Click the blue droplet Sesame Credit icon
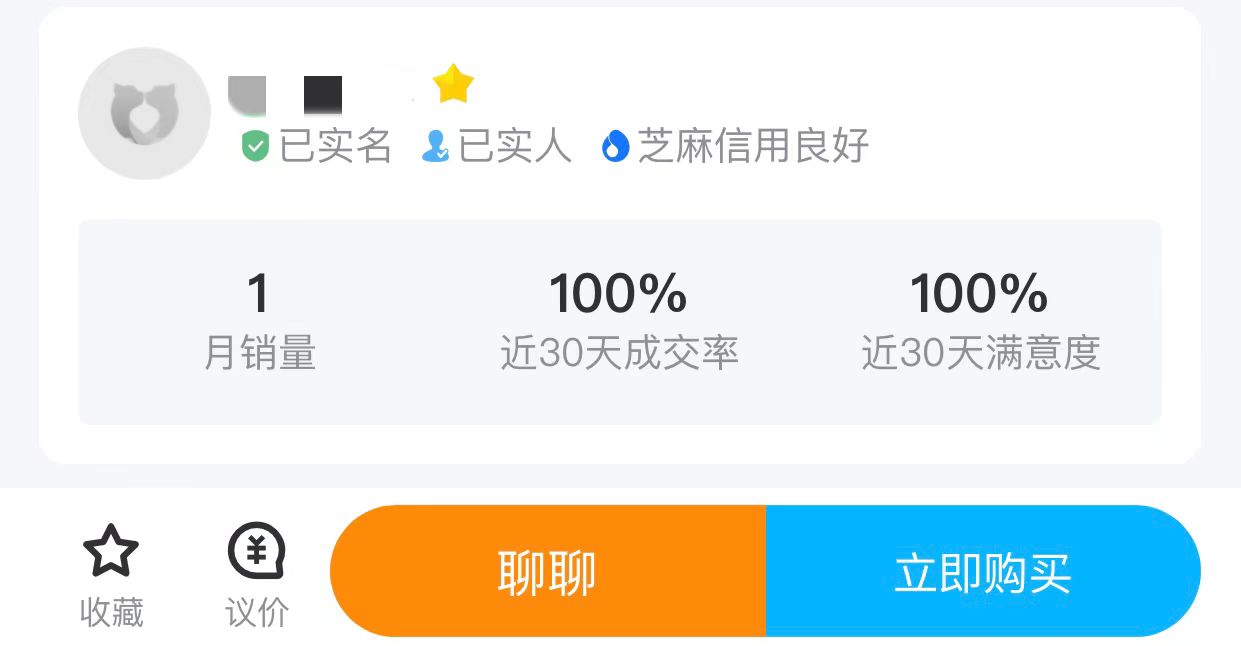The width and height of the screenshot is (1241, 646). point(615,147)
